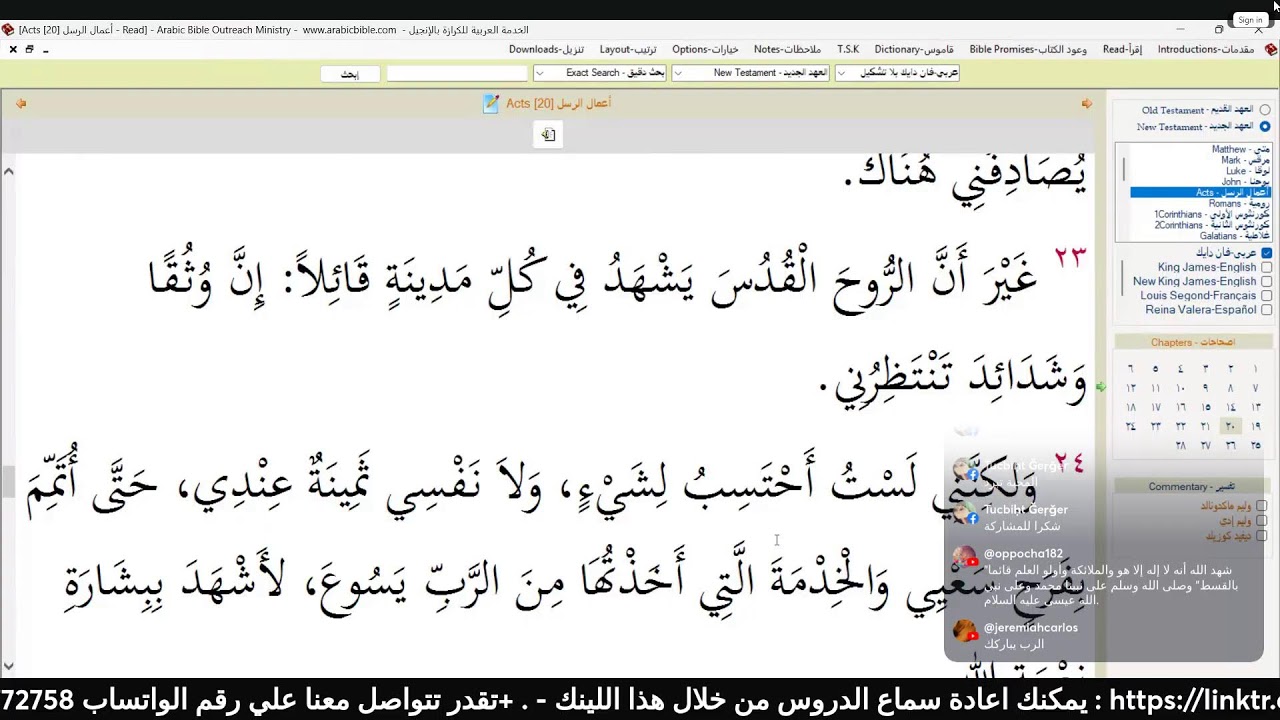Click the small document icon under the chapter title
1280x720 pixels.
coord(548,135)
